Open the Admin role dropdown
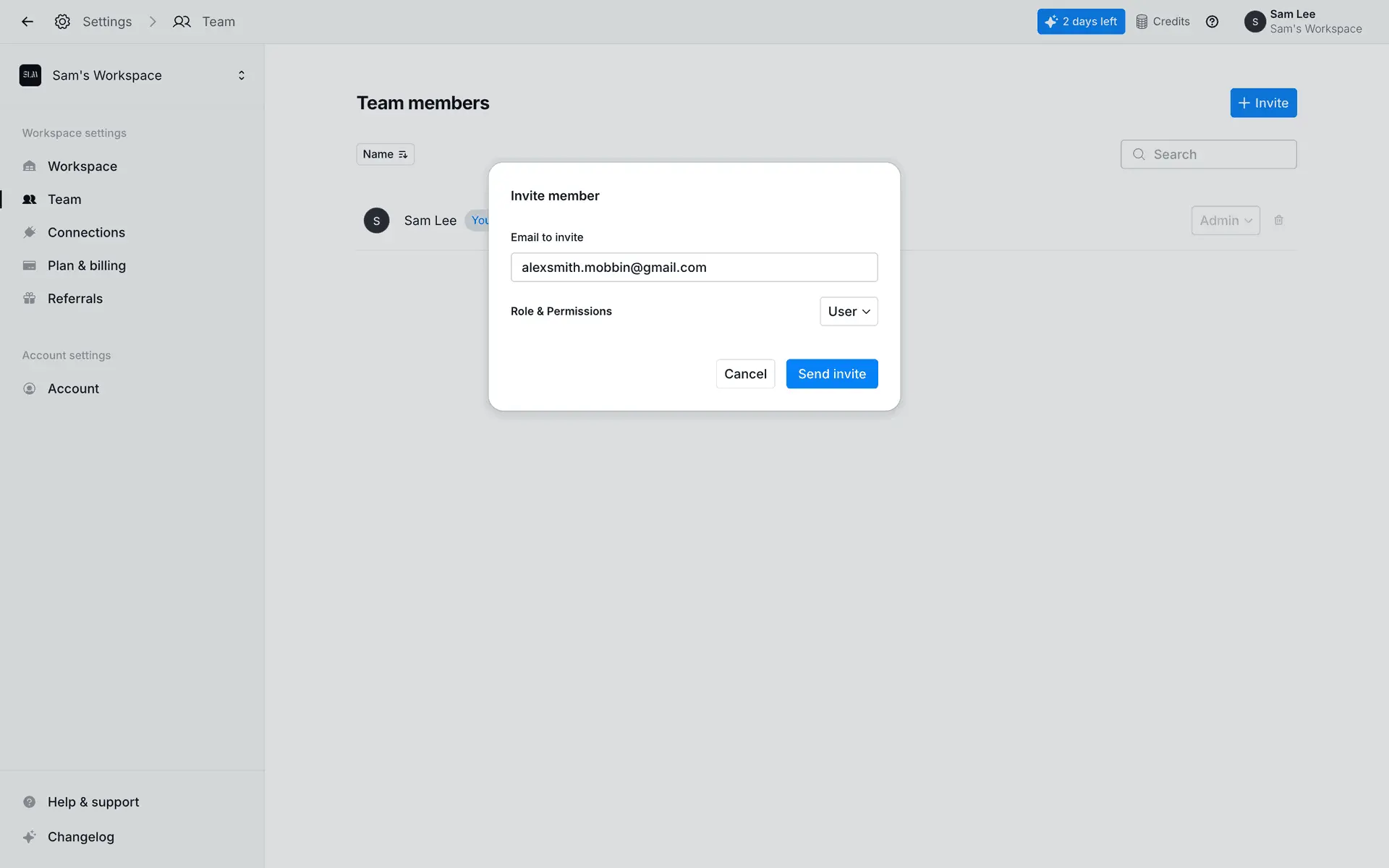 1226,221
